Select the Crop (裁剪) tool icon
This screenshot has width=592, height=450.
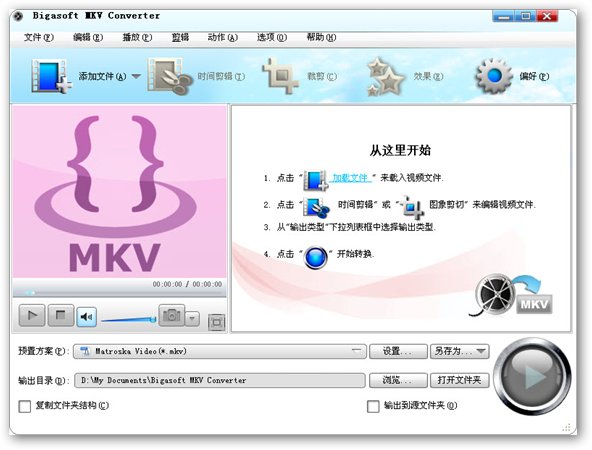[280, 76]
